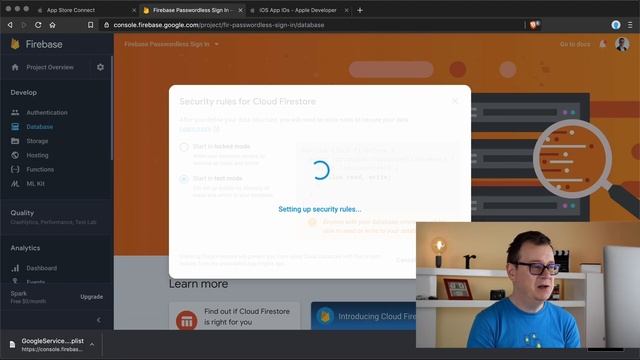Switch to iOS App IDs tab
Image resolution: width=640 pixels, height=360 pixels.
(297, 10)
